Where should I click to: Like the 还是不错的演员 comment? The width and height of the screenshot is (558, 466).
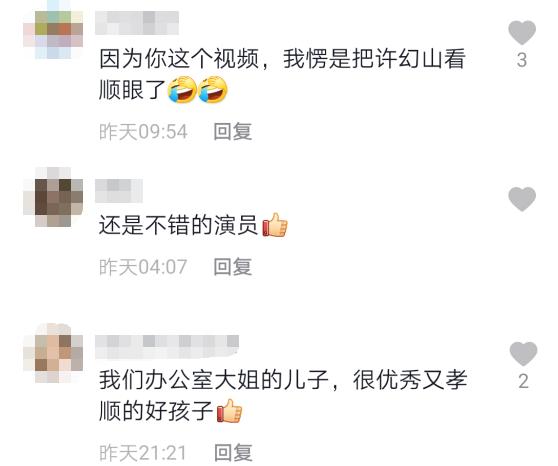[x=522, y=199]
